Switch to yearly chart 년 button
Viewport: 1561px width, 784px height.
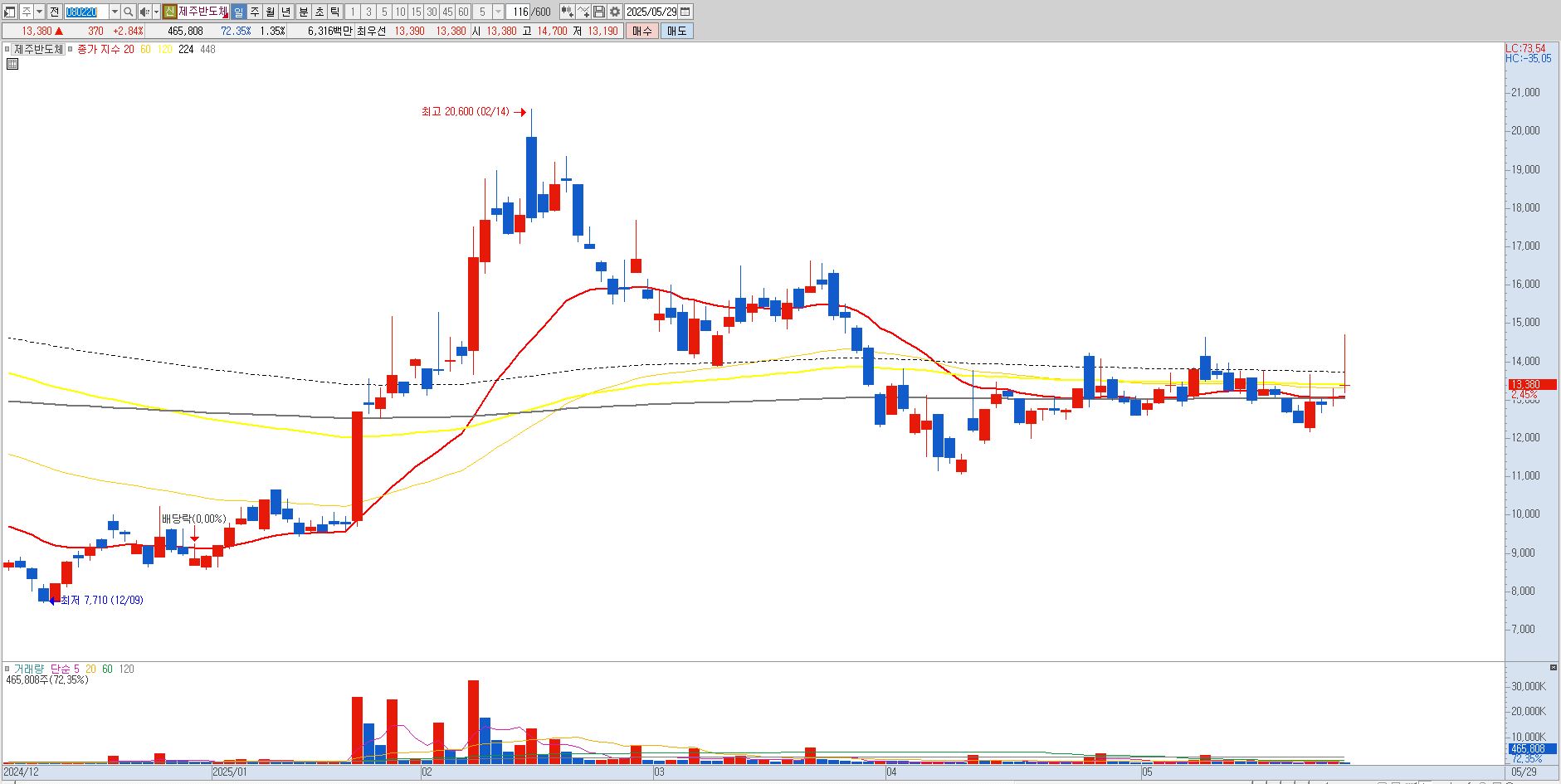point(285,12)
